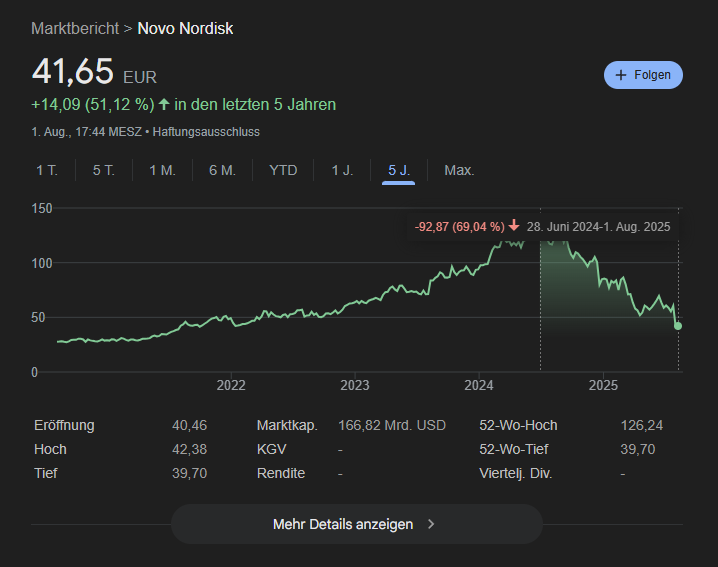Viewport: 718px width, 567px height.
Task: Open the Marktbericht breadcrumb link
Action: 75,28
